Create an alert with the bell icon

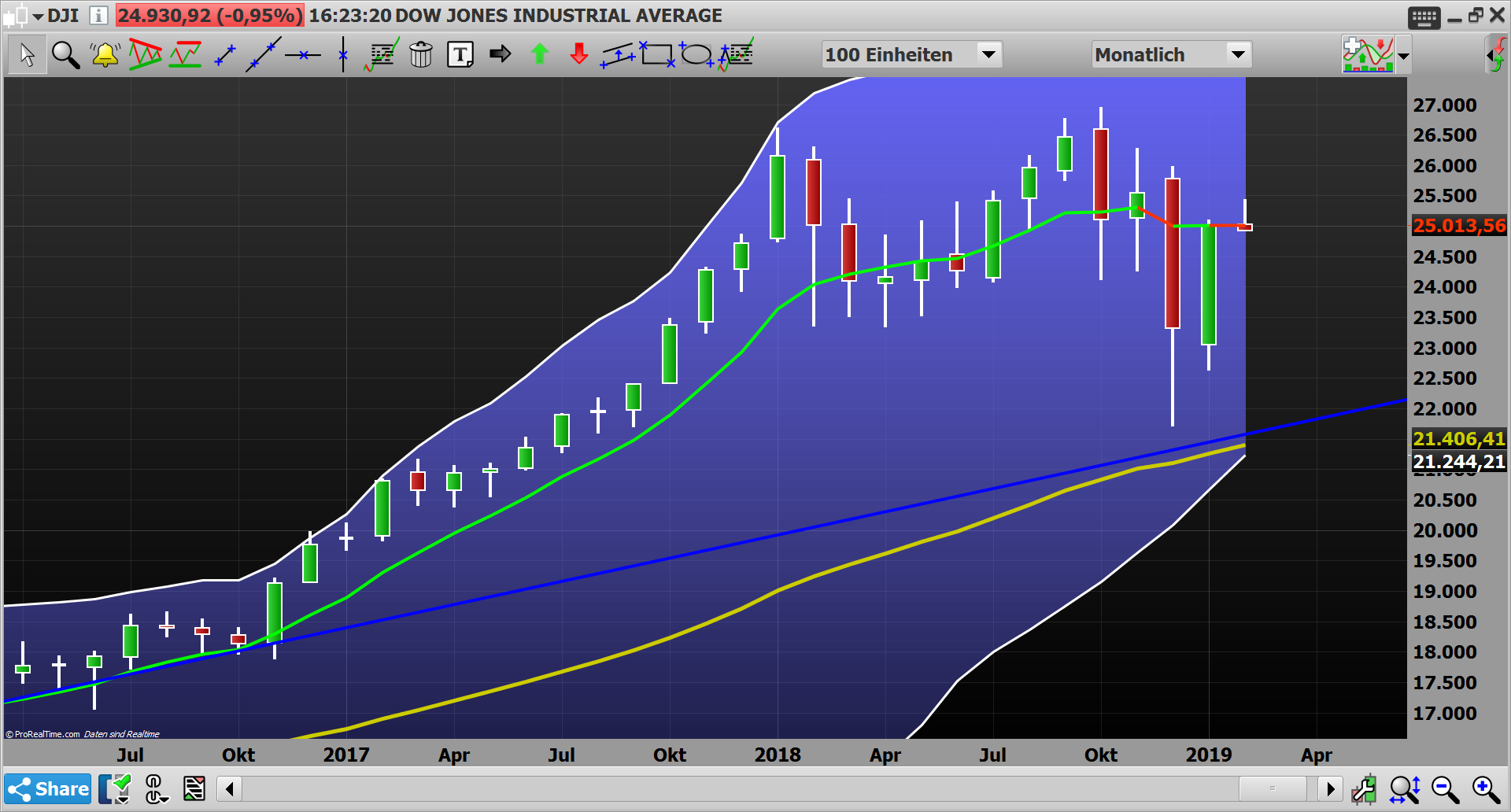[x=105, y=55]
